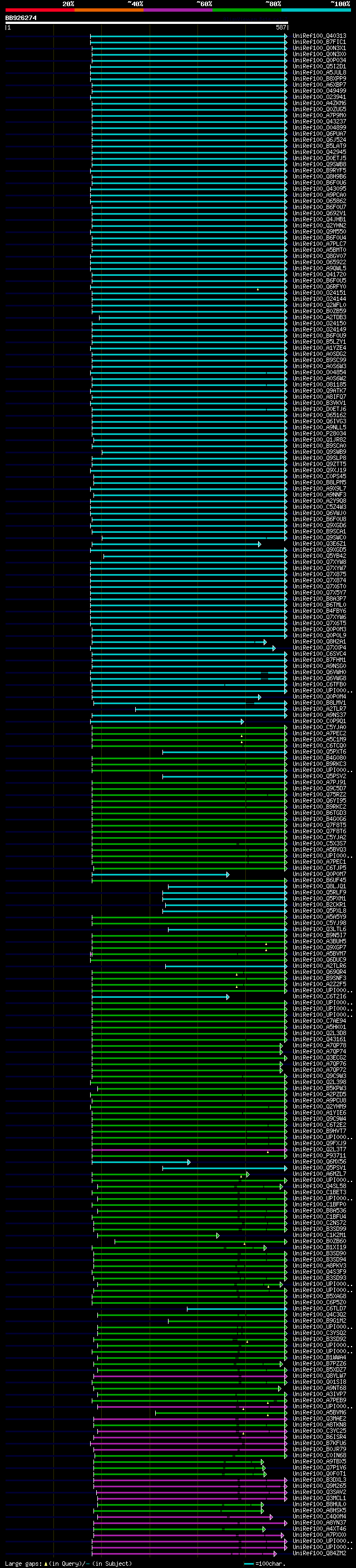Select hit label UniRef100_A7P9M0
Screen dimensions: 356x1568
[x=319, y=115]
